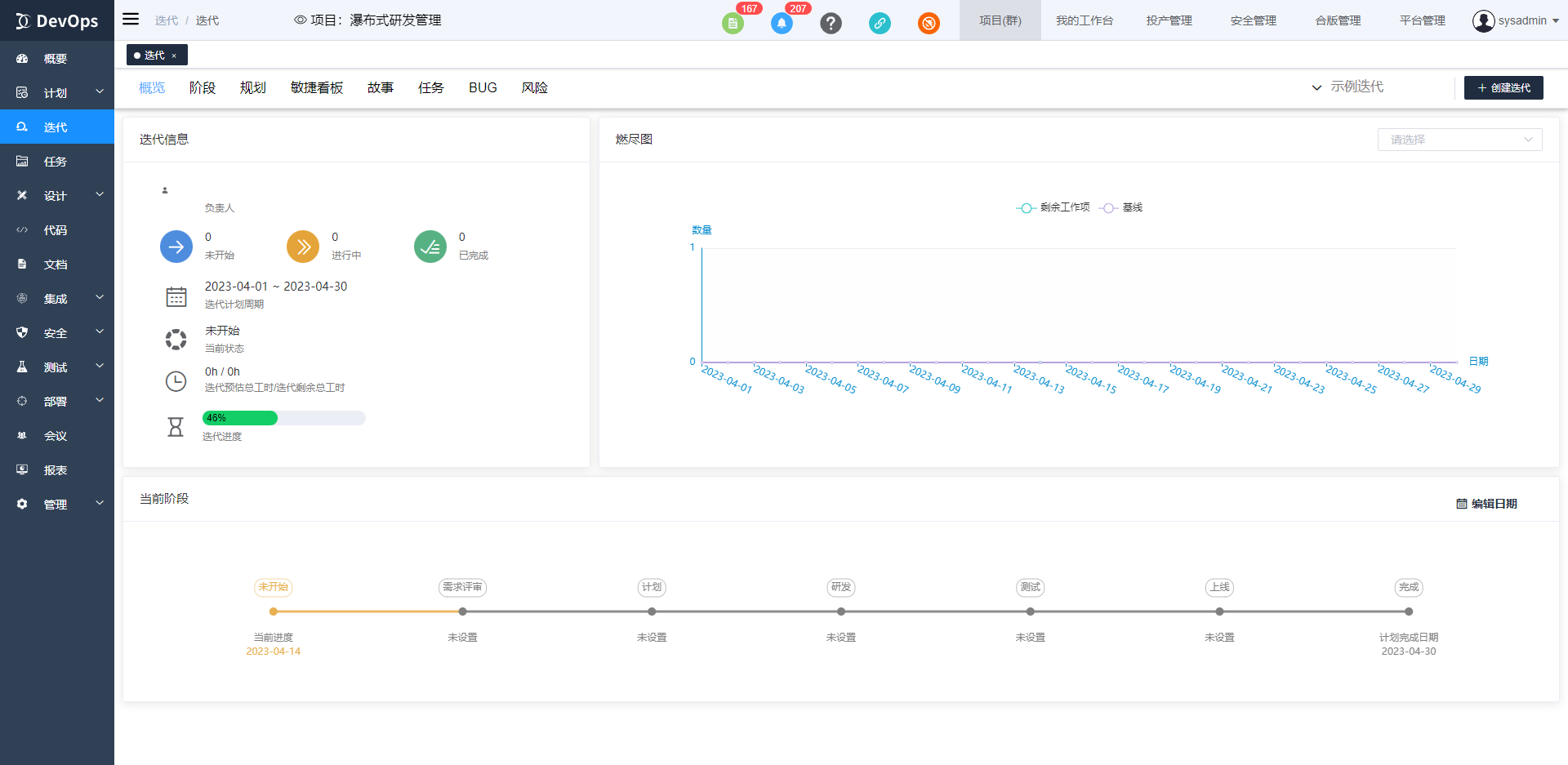Image resolution: width=1568 pixels, height=765 pixels.
Task: Toggle 基线 legend series in chart
Action: tap(1122, 208)
